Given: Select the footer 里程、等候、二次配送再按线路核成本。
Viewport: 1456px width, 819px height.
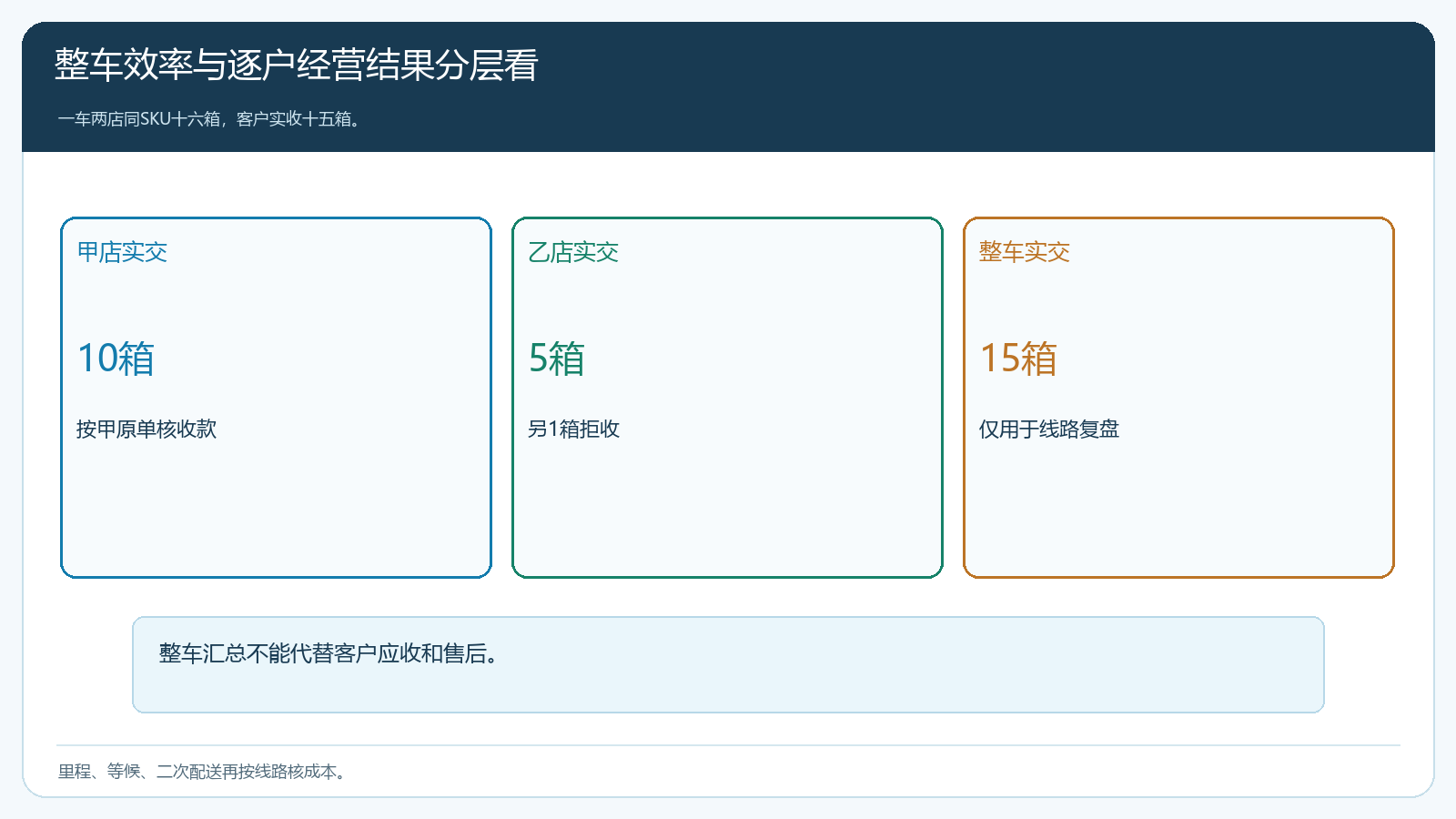Looking at the screenshot, I should point(204,772).
